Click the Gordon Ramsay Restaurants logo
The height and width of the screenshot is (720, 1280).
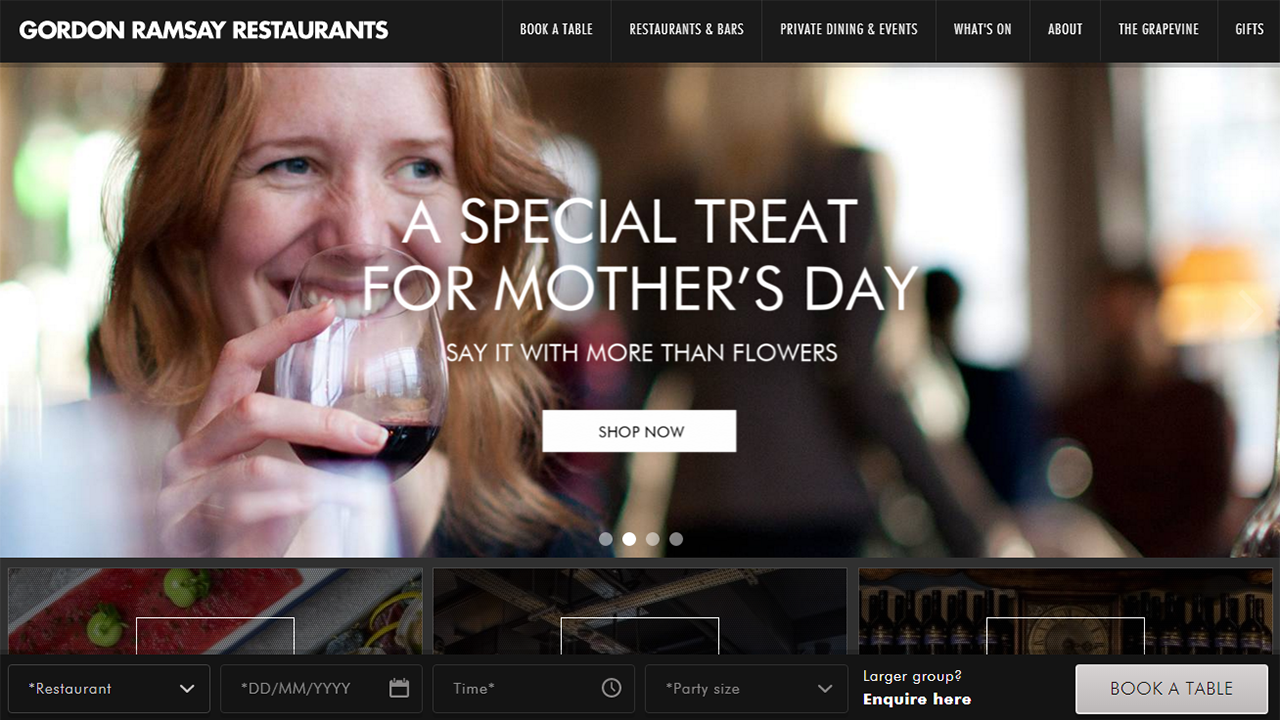click(204, 30)
